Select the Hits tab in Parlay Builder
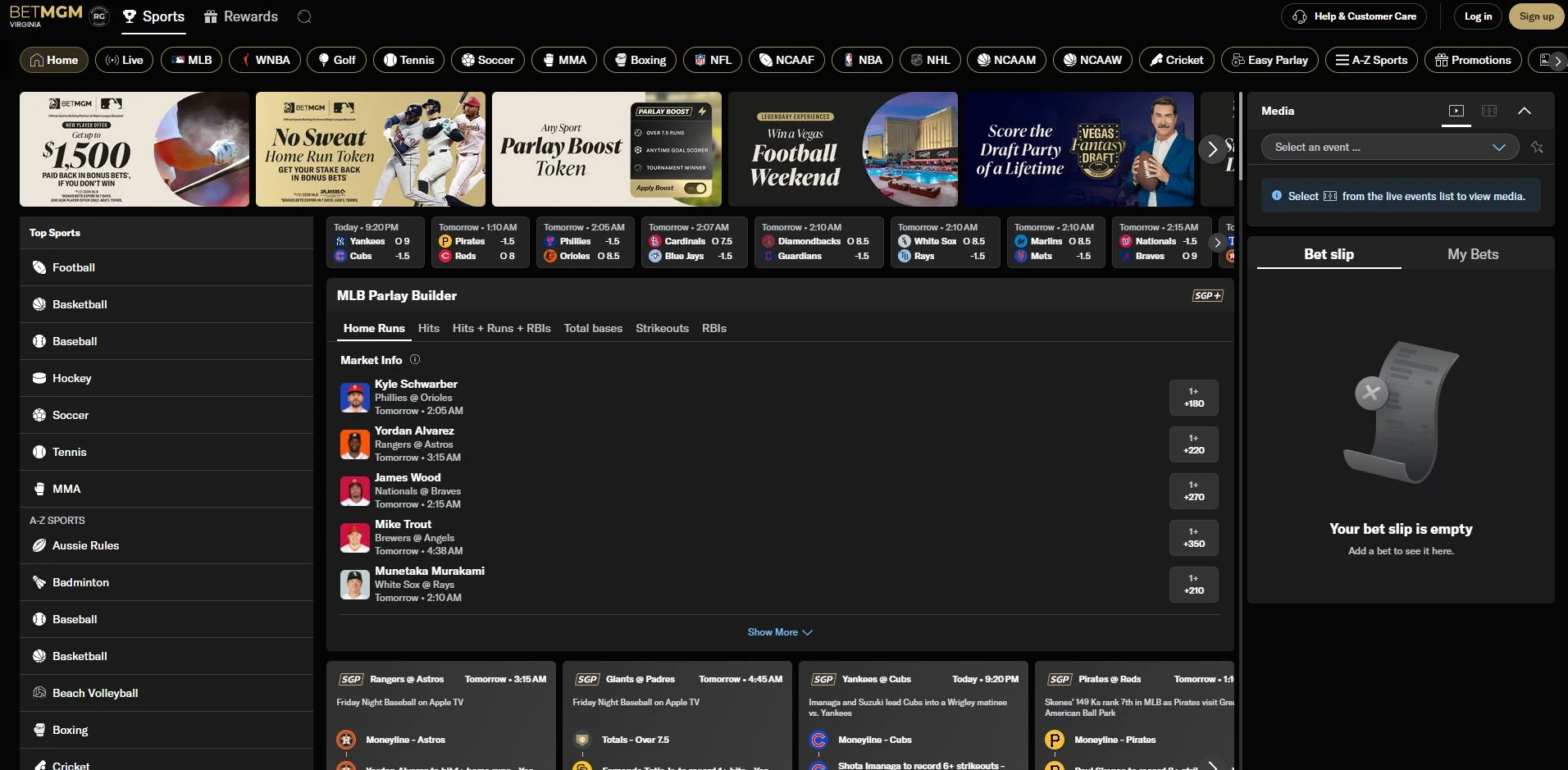1568x770 pixels. 429,328
